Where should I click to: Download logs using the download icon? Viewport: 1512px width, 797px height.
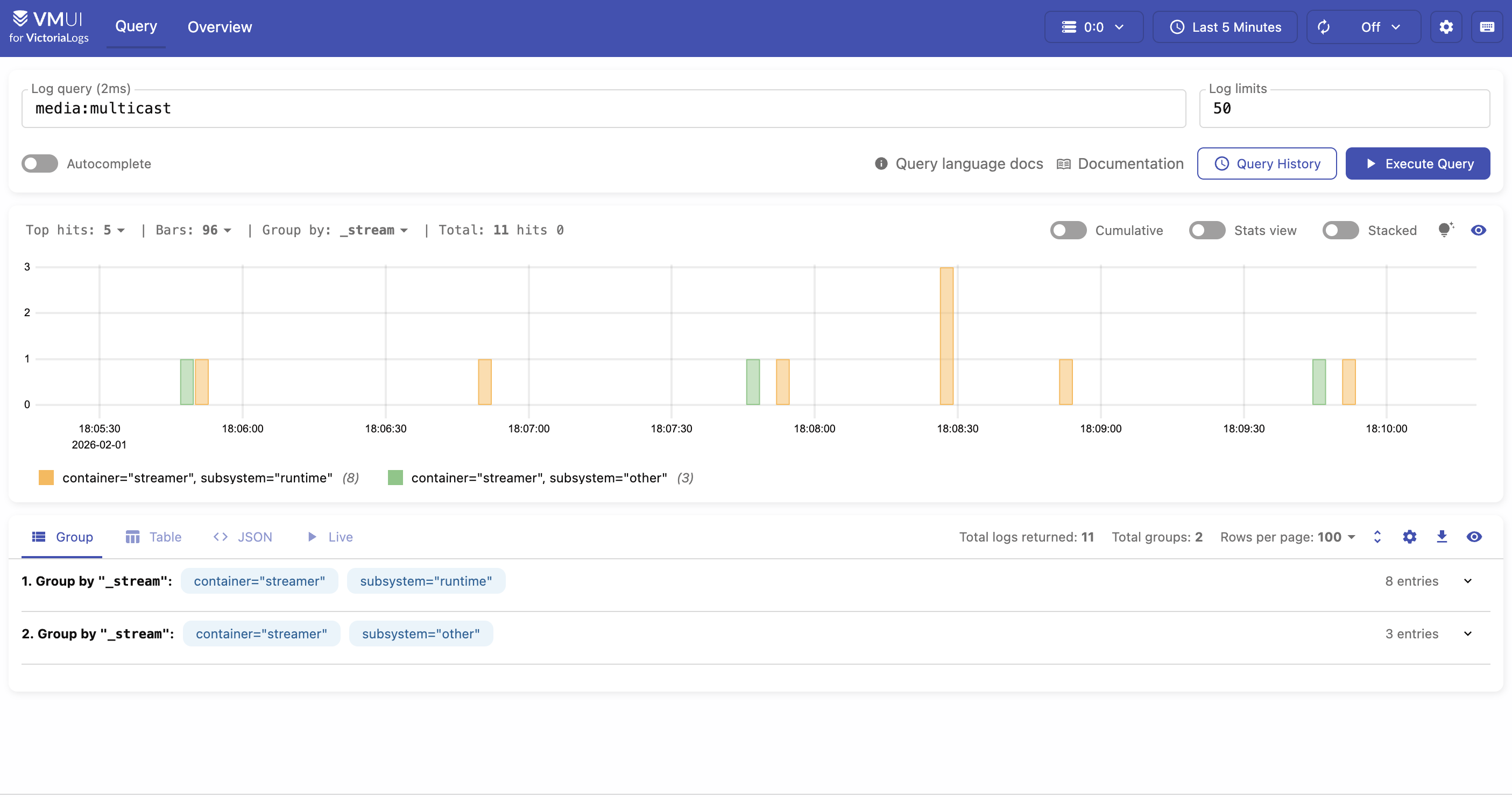[x=1442, y=537]
